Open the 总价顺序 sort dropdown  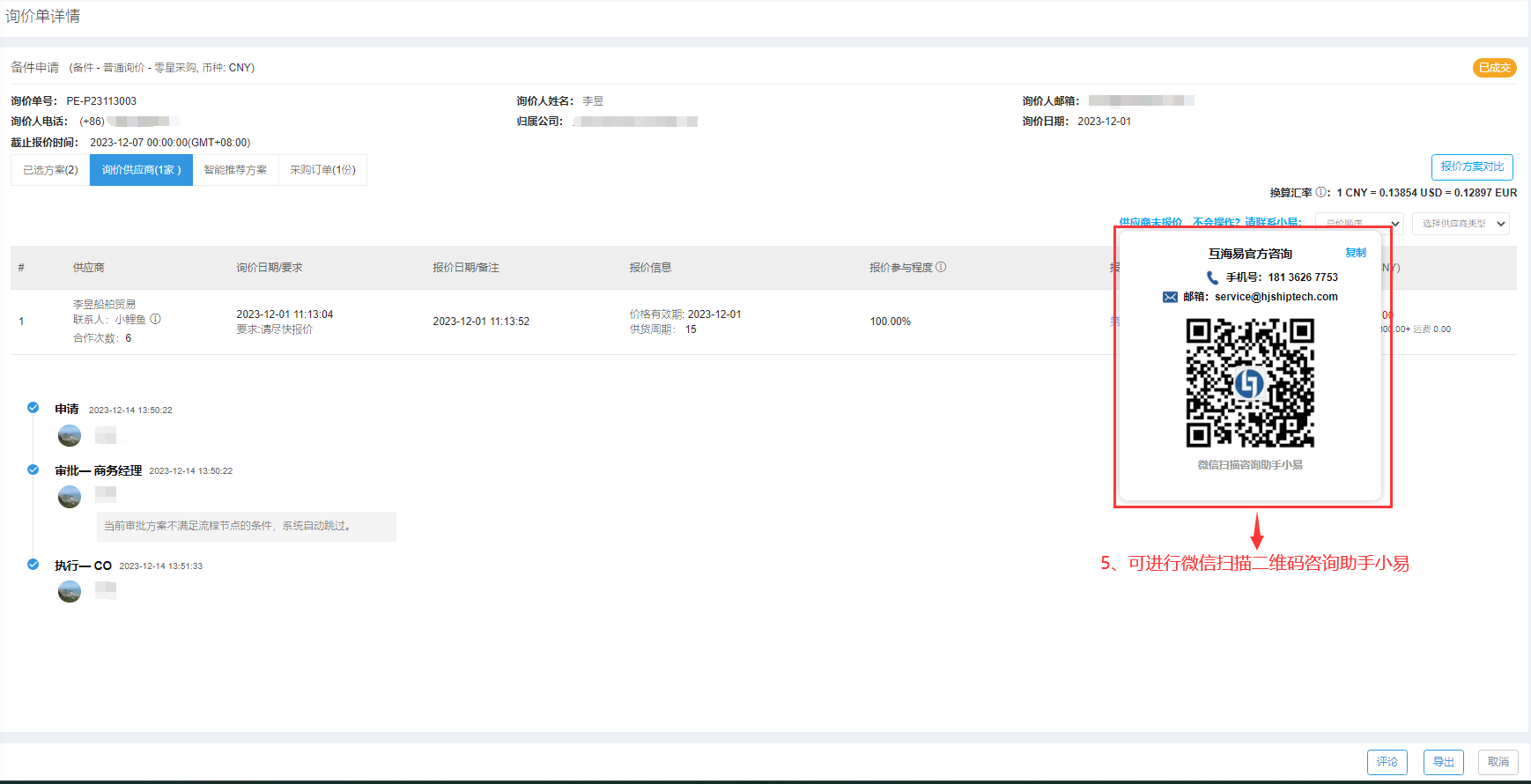pos(1359,223)
